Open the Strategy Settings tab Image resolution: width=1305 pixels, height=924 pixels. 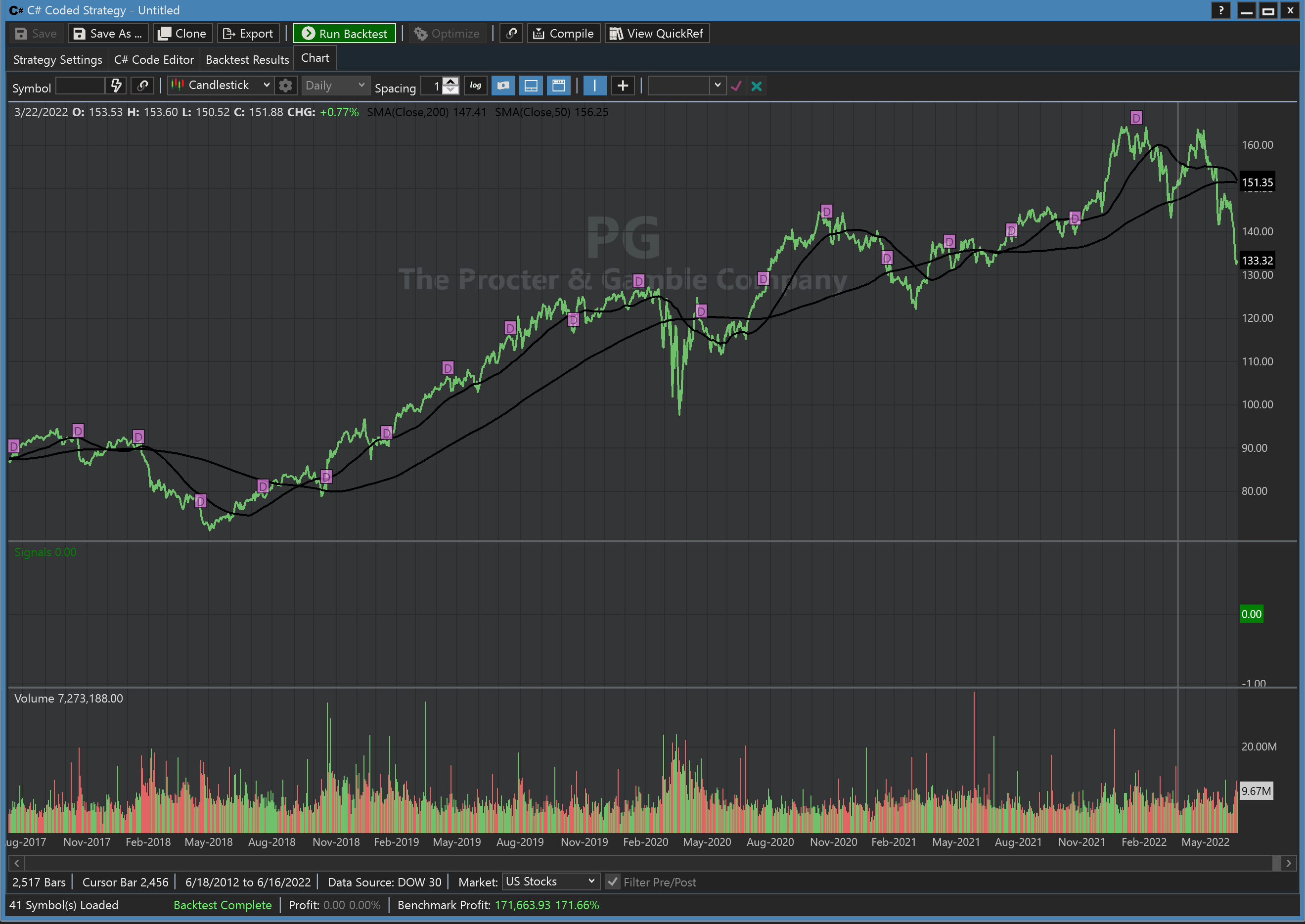point(57,60)
